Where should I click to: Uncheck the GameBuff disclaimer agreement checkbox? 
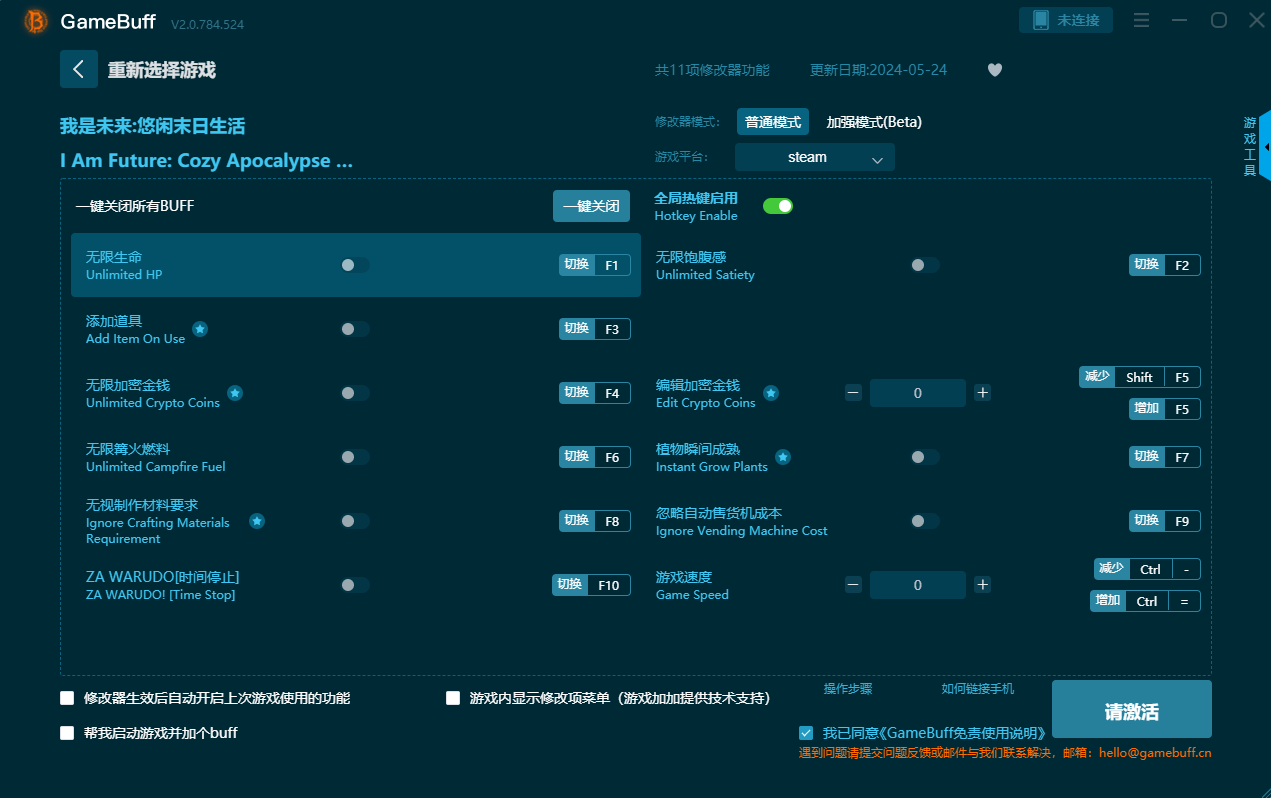click(806, 733)
